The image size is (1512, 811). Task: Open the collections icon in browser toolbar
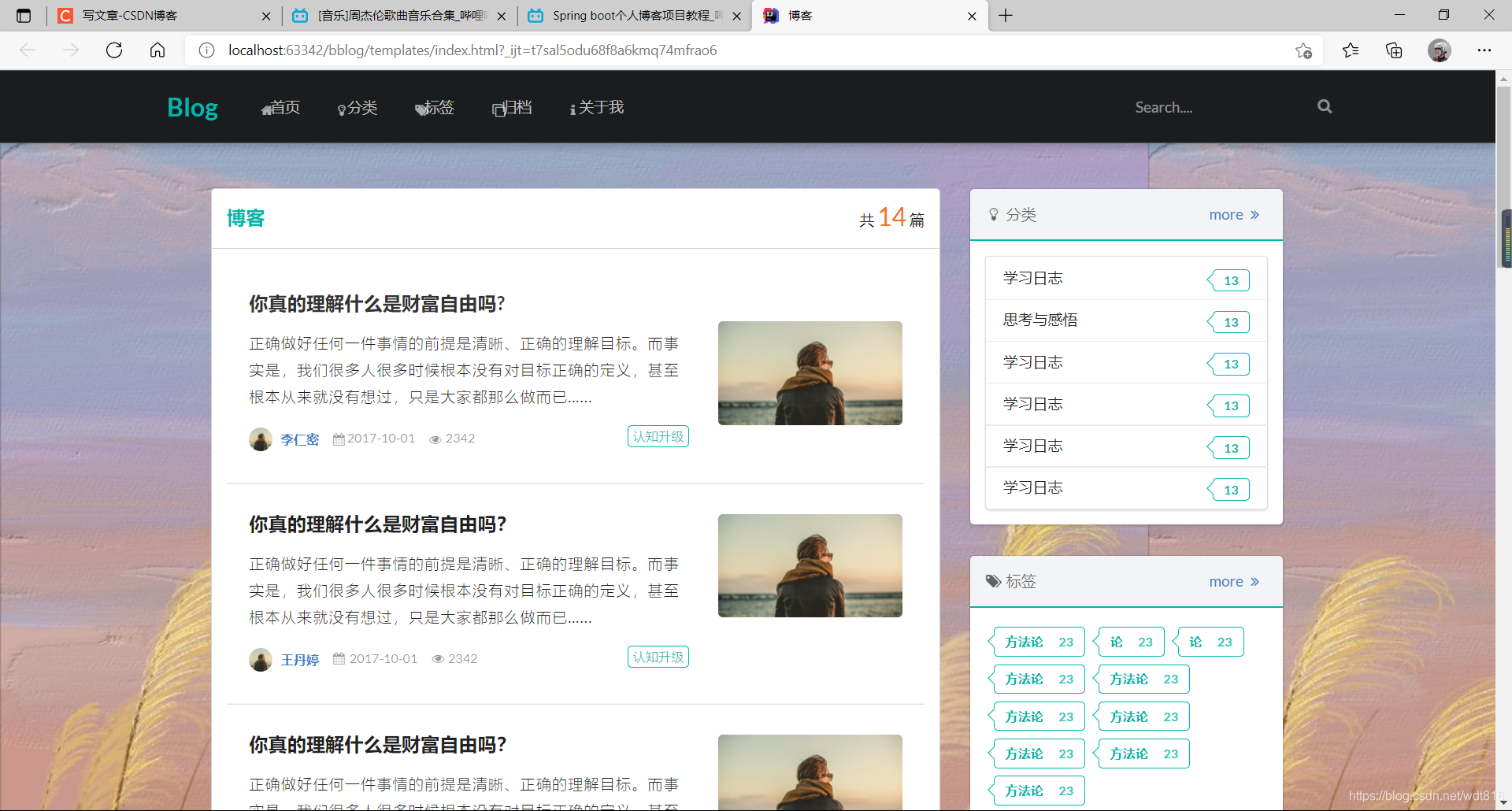(x=1394, y=50)
